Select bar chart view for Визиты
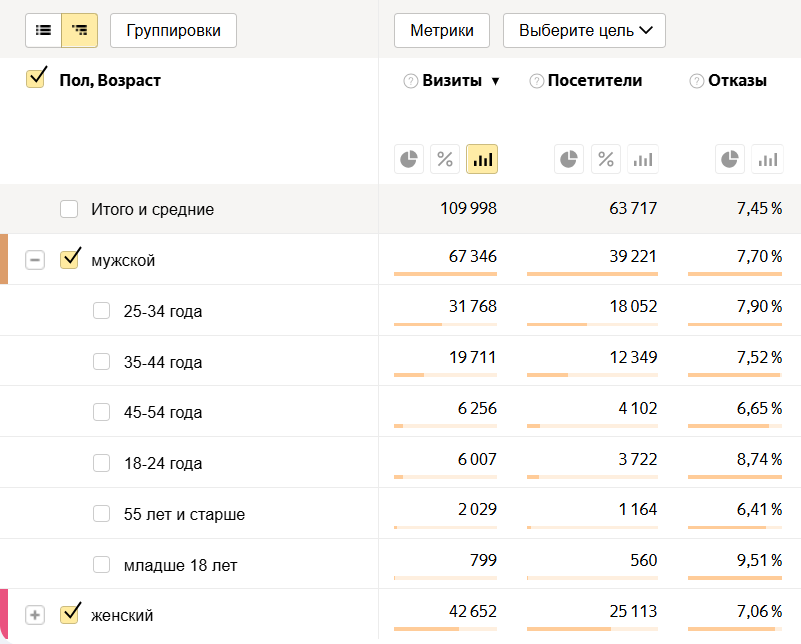This screenshot has width=801, height=644. tap(482, 159)
